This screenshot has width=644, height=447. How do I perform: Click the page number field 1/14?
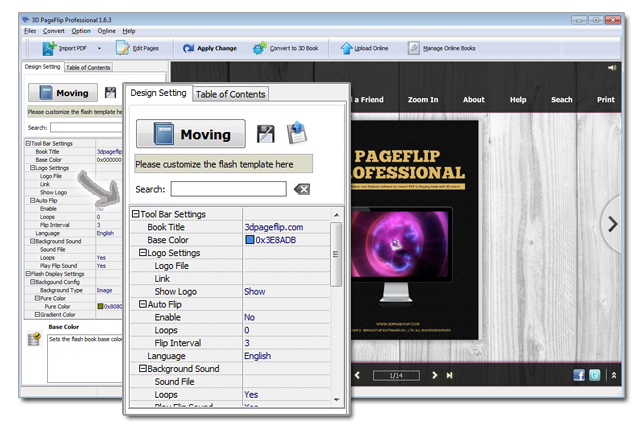(396, 376)
